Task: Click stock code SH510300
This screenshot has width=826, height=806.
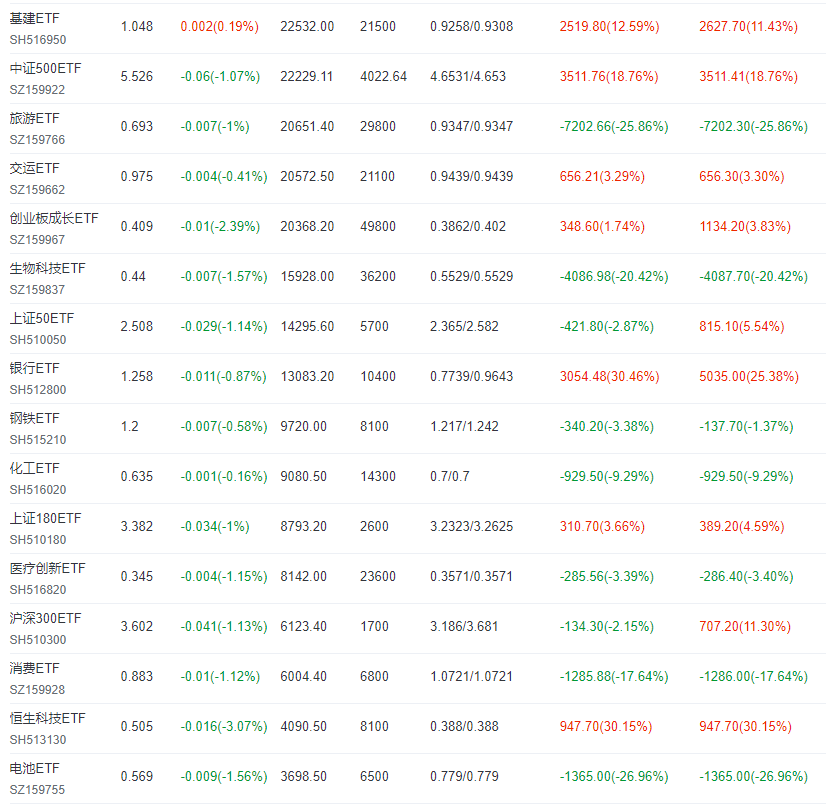Action: click(x=38, y=640)
